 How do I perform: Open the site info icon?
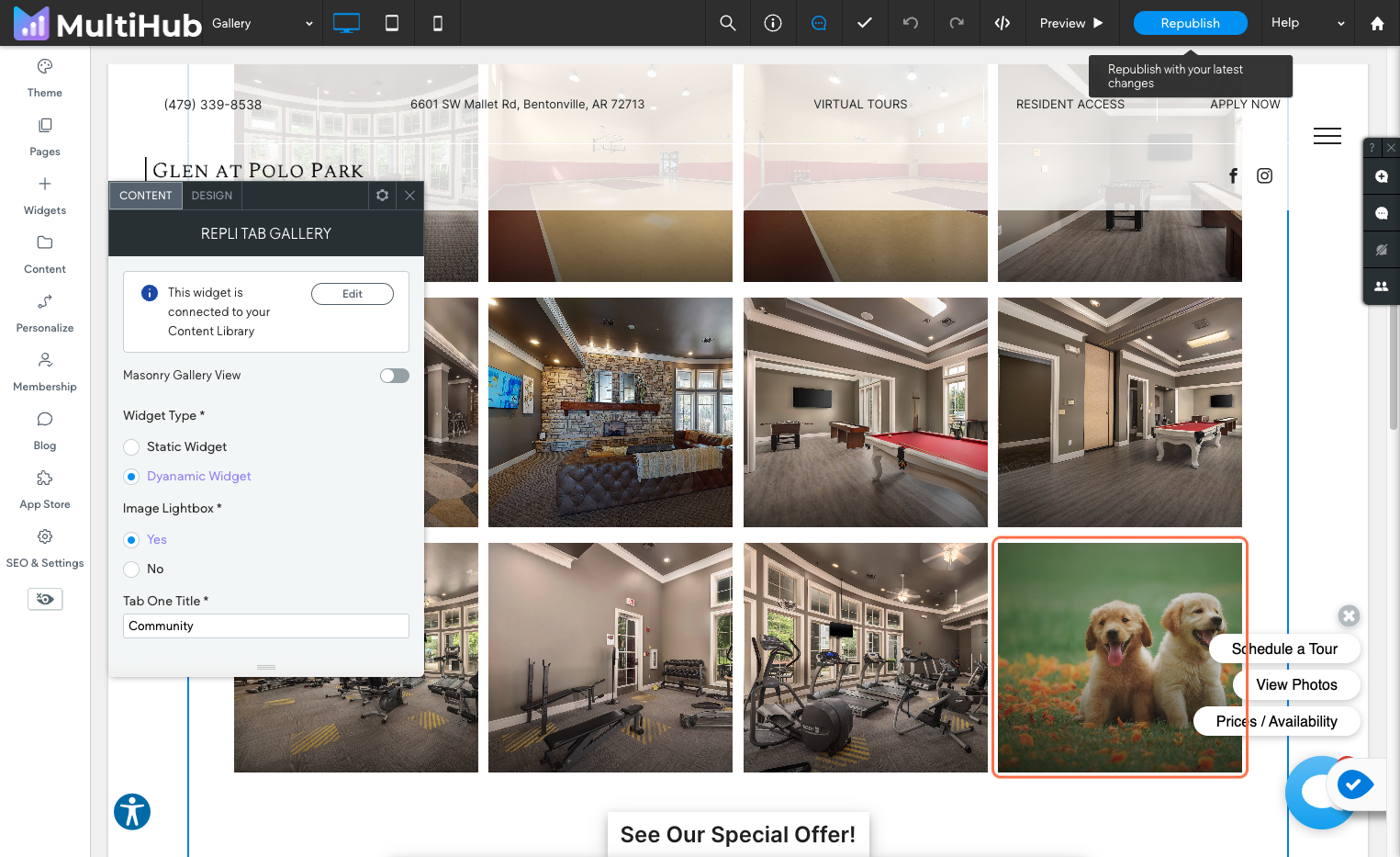click(x=773, y=23)
